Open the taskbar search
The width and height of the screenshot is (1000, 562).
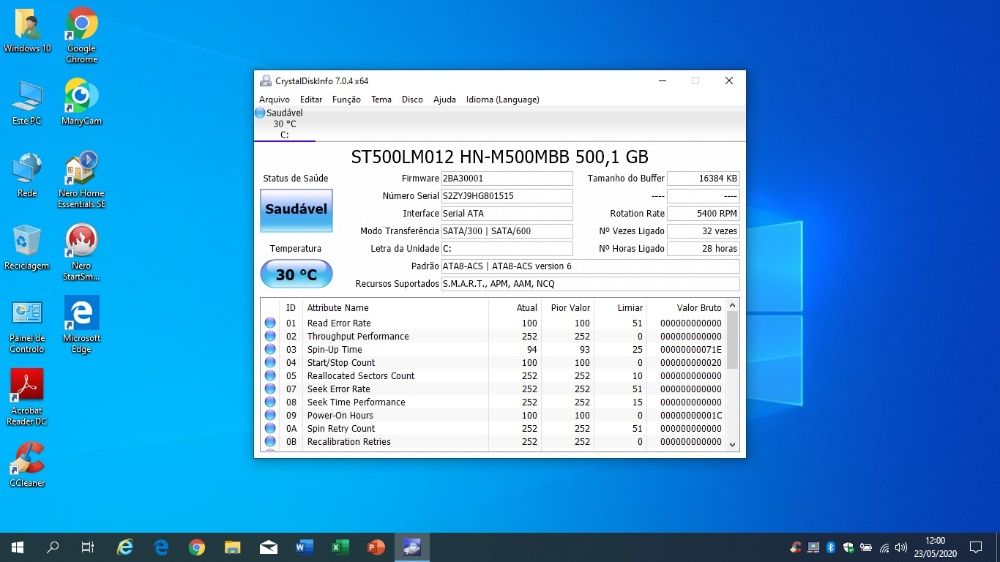53,547
